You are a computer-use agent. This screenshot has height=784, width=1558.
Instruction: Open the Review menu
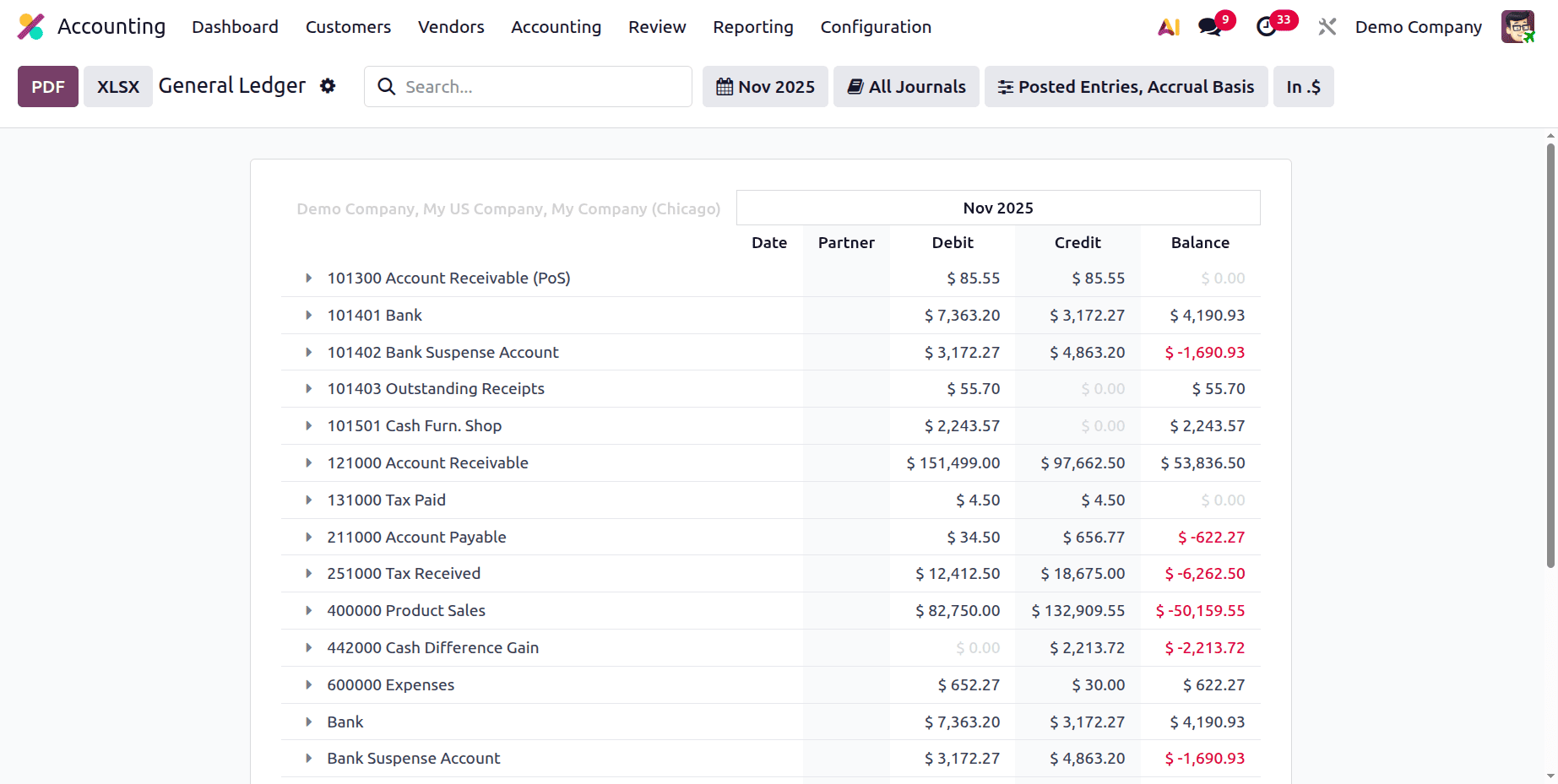tap(657, 27)
